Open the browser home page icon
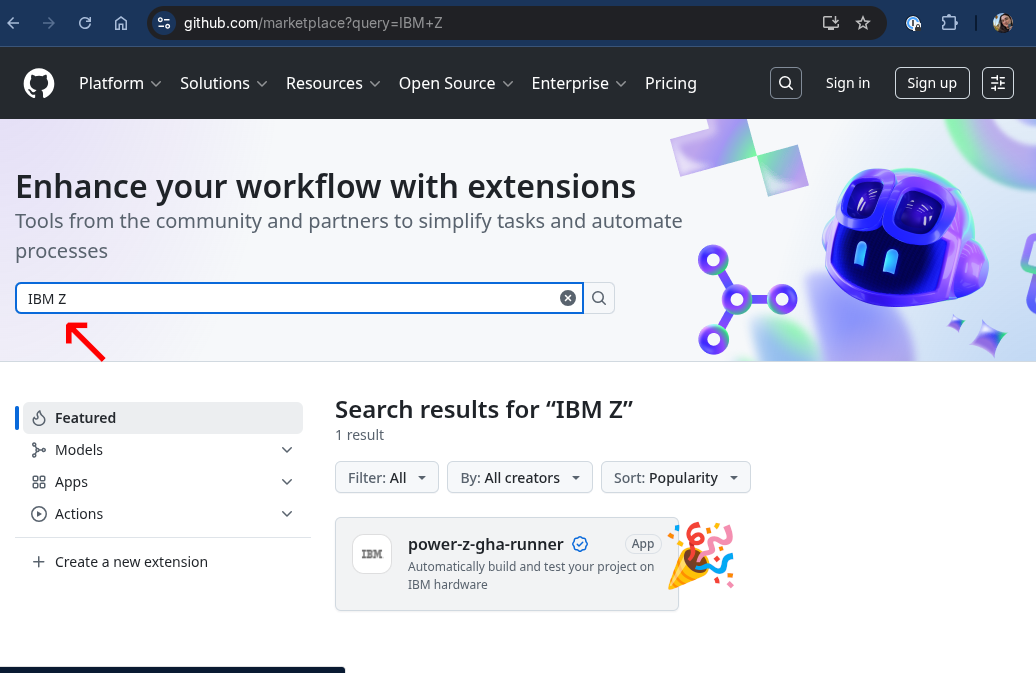Screen dimensions: 1036x673 (x=121, y=23)
